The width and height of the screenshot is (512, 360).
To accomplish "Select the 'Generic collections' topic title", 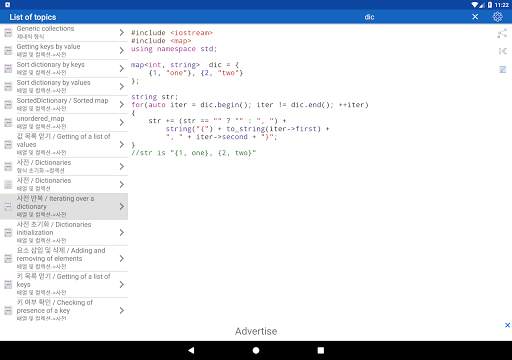I will click(x=45, y=29).
